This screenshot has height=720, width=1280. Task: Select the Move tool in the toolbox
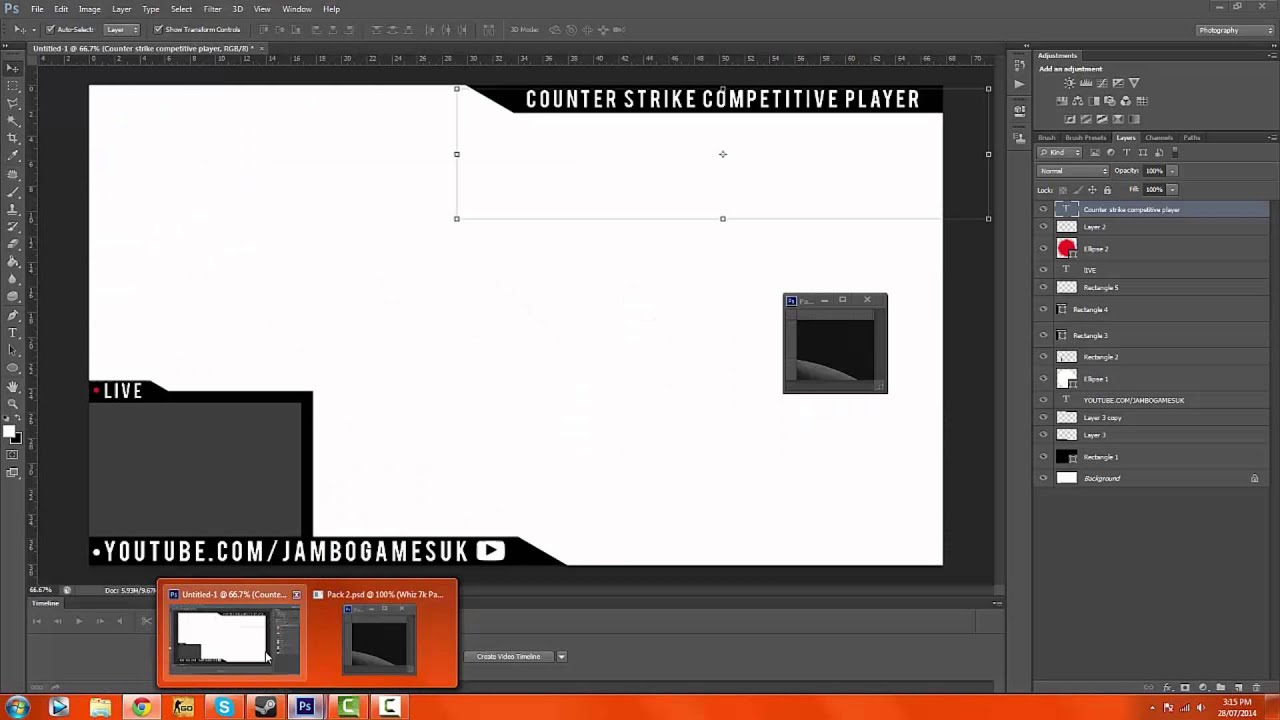click(x=12, y=68)
